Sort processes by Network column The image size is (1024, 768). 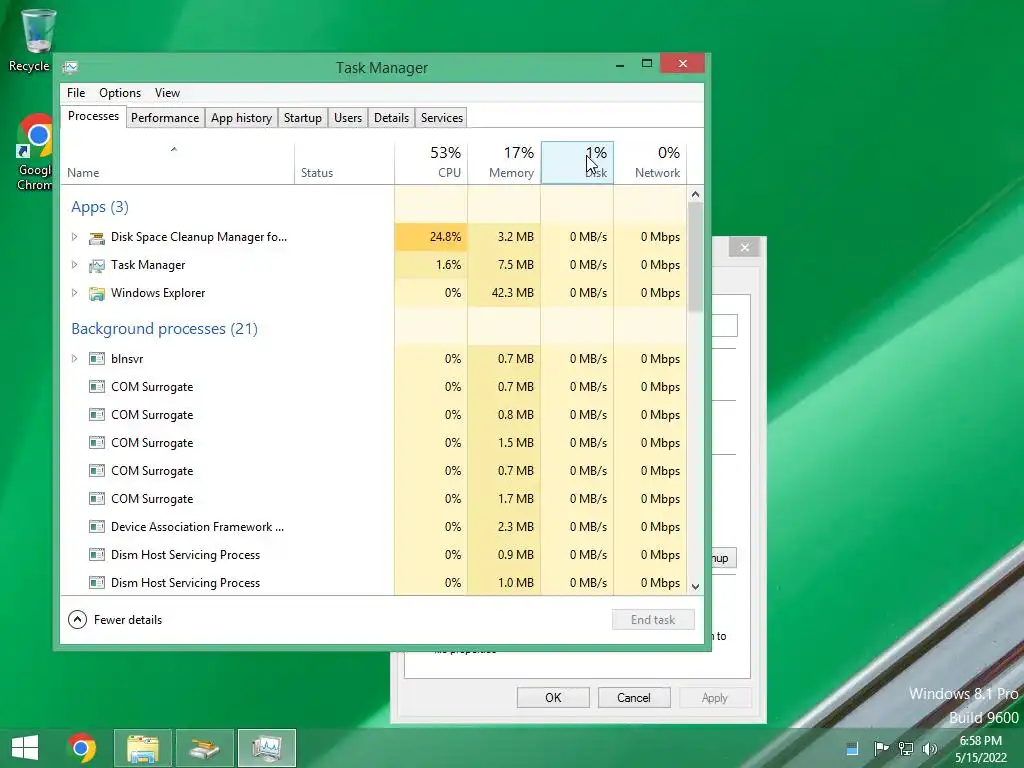(x=650, y=163)
